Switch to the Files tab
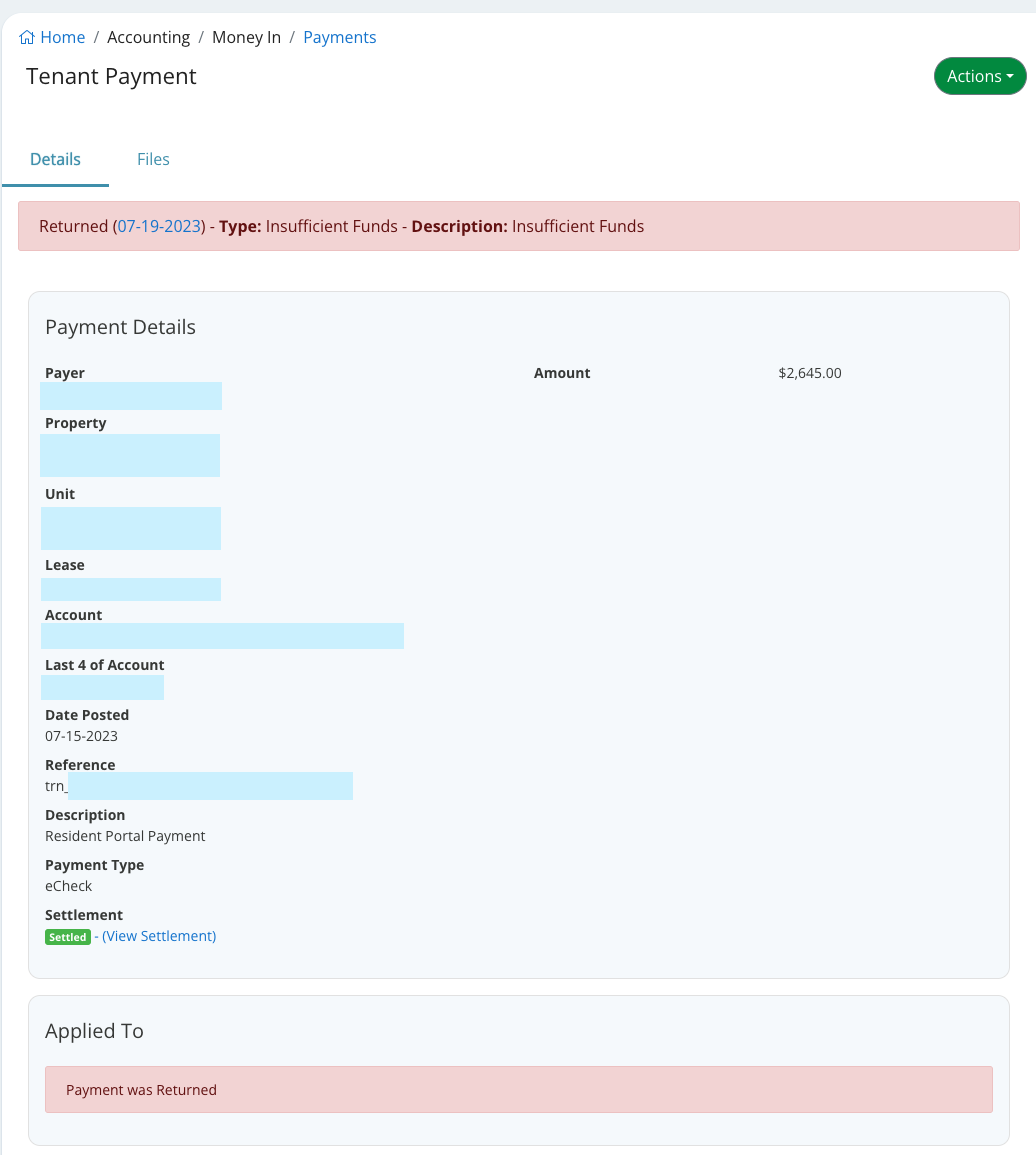The width and height of the screenshot is (1036, 1155). pyautogui.click(x=153, y=160)
